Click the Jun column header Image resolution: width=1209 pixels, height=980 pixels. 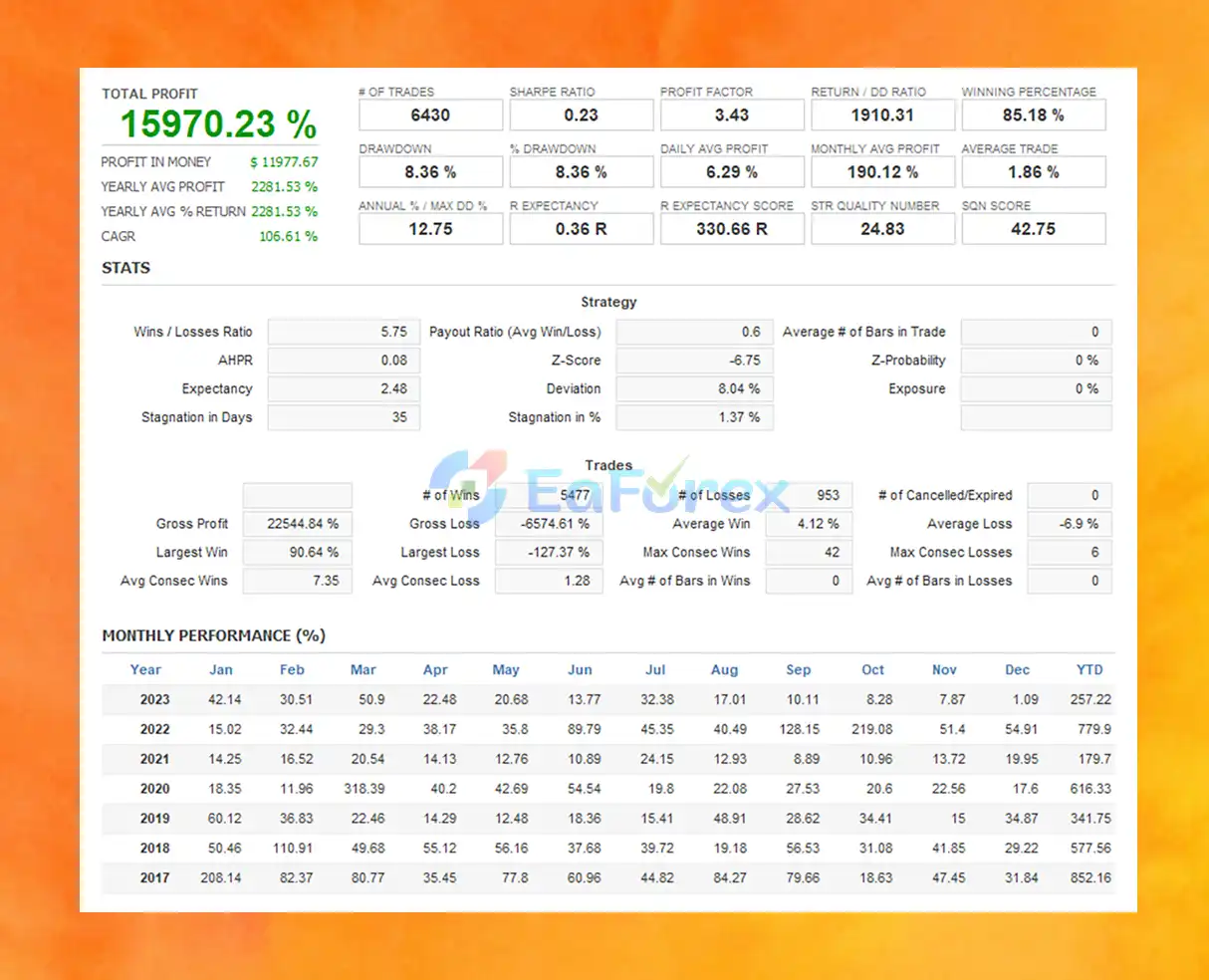tap(580, 670)
